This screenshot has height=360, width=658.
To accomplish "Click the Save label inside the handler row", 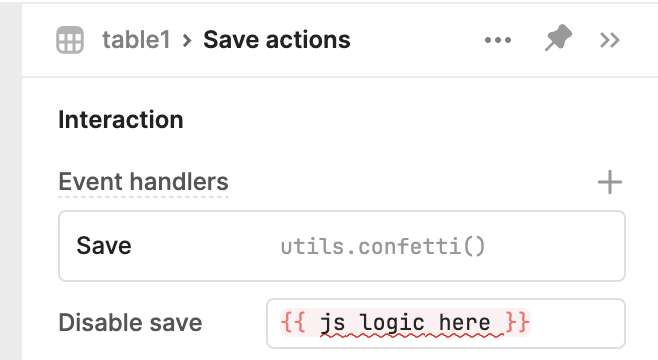I will pyautogui.click(x=104, y=245).
